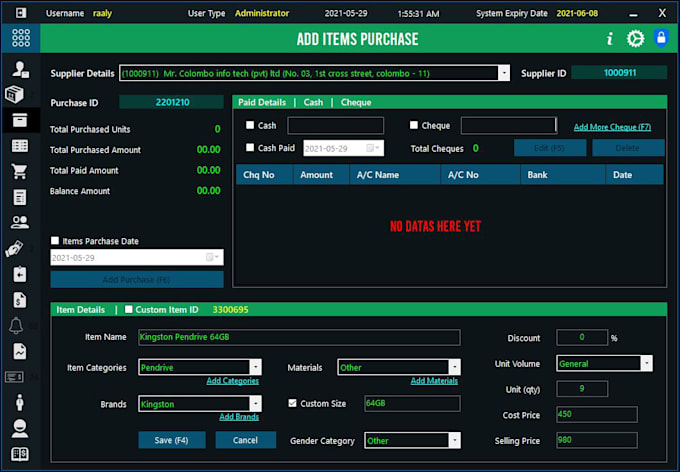
Task: Open the grid menu icon
Action: click(x=21, y=38)
